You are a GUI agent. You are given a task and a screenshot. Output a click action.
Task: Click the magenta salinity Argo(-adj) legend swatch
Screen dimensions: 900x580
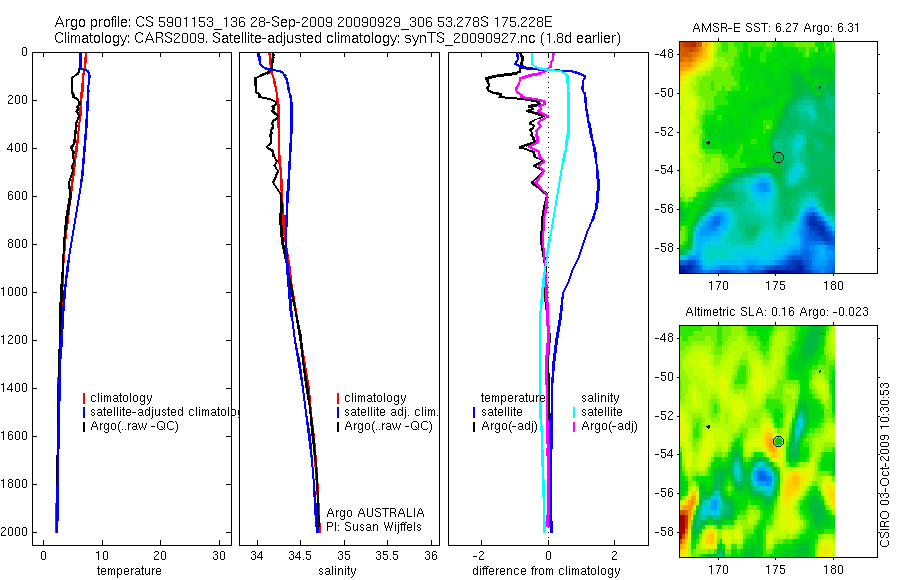click(574, 427)
